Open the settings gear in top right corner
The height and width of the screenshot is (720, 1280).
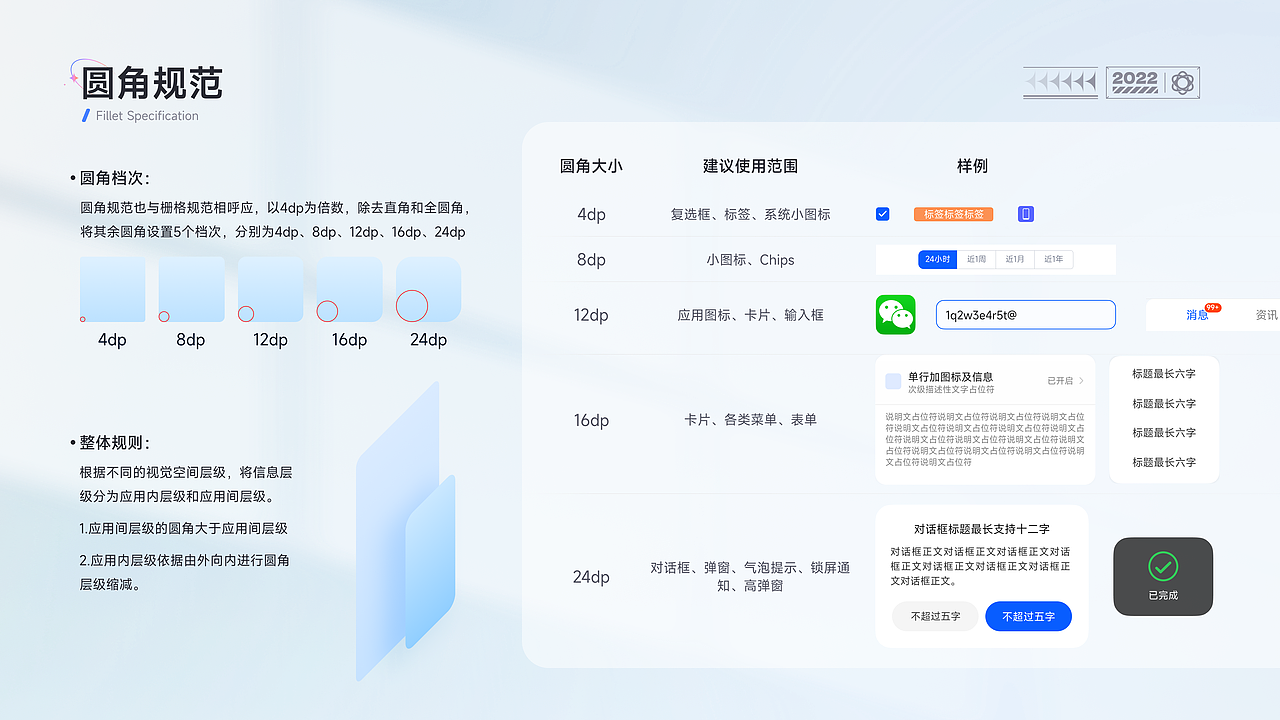[x=1182, y=82]
